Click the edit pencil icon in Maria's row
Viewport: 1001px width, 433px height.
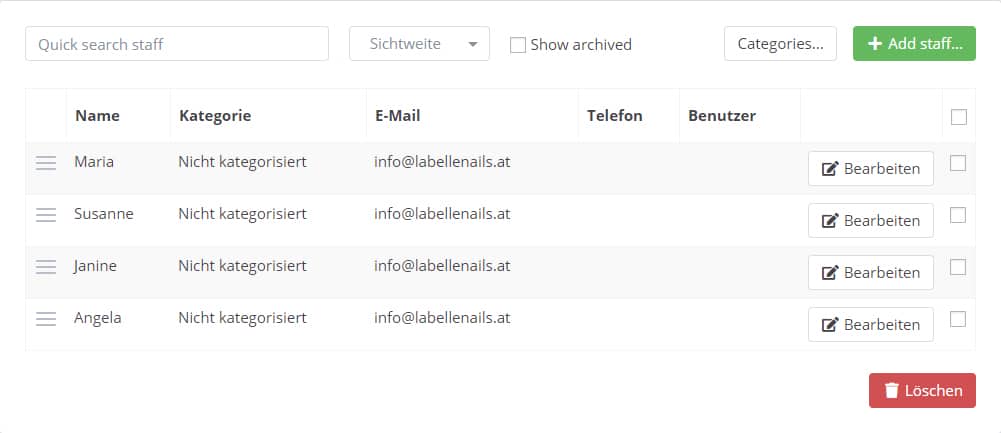coord(829,169)
